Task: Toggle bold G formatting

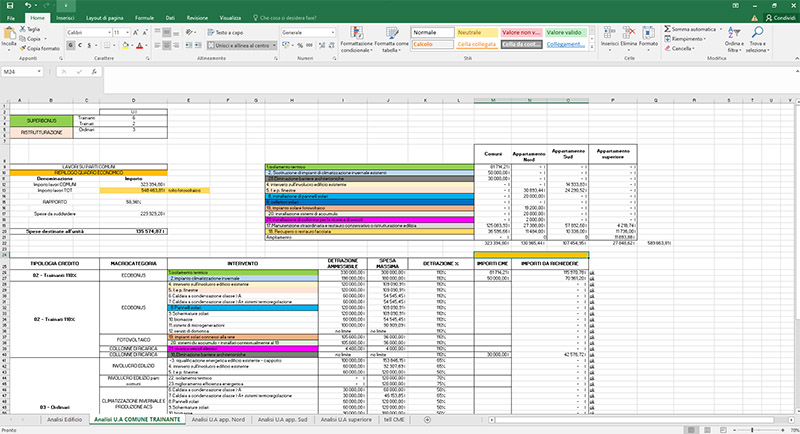Action: [70, 45]
